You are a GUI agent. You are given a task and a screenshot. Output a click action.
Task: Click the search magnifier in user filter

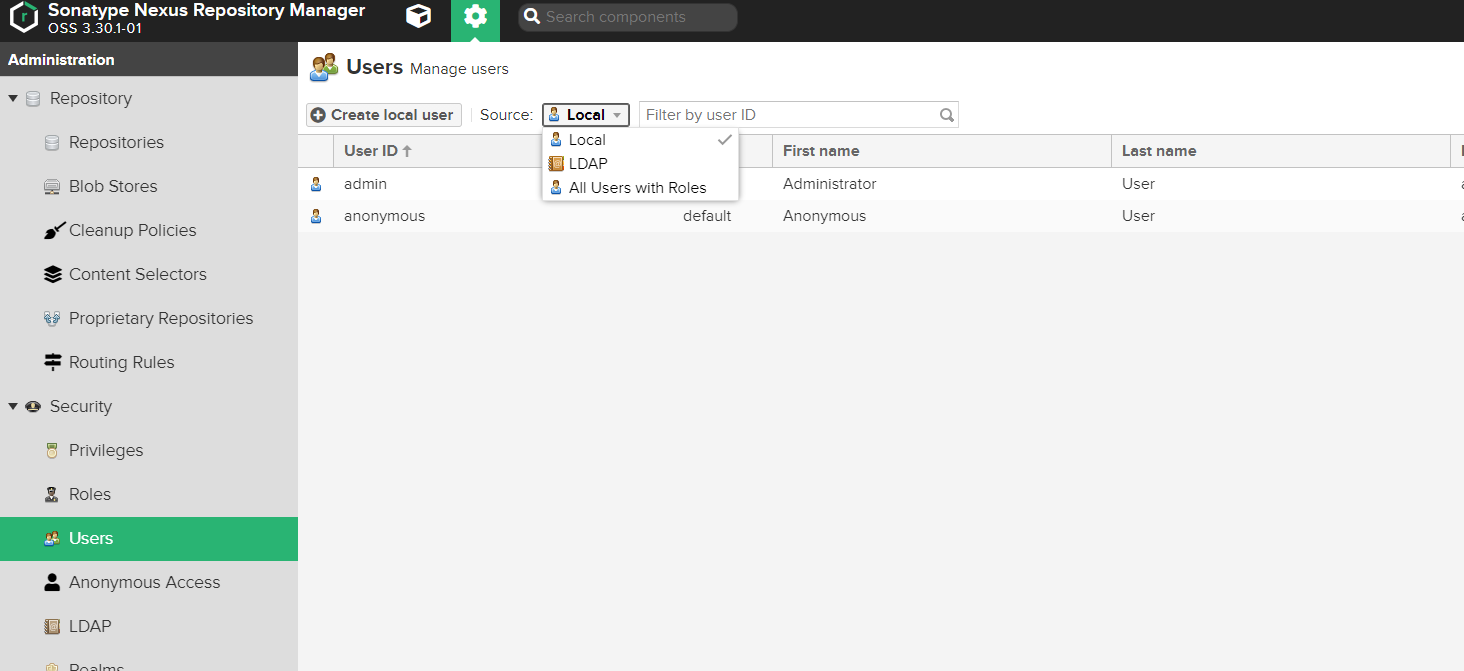[946, 115]
